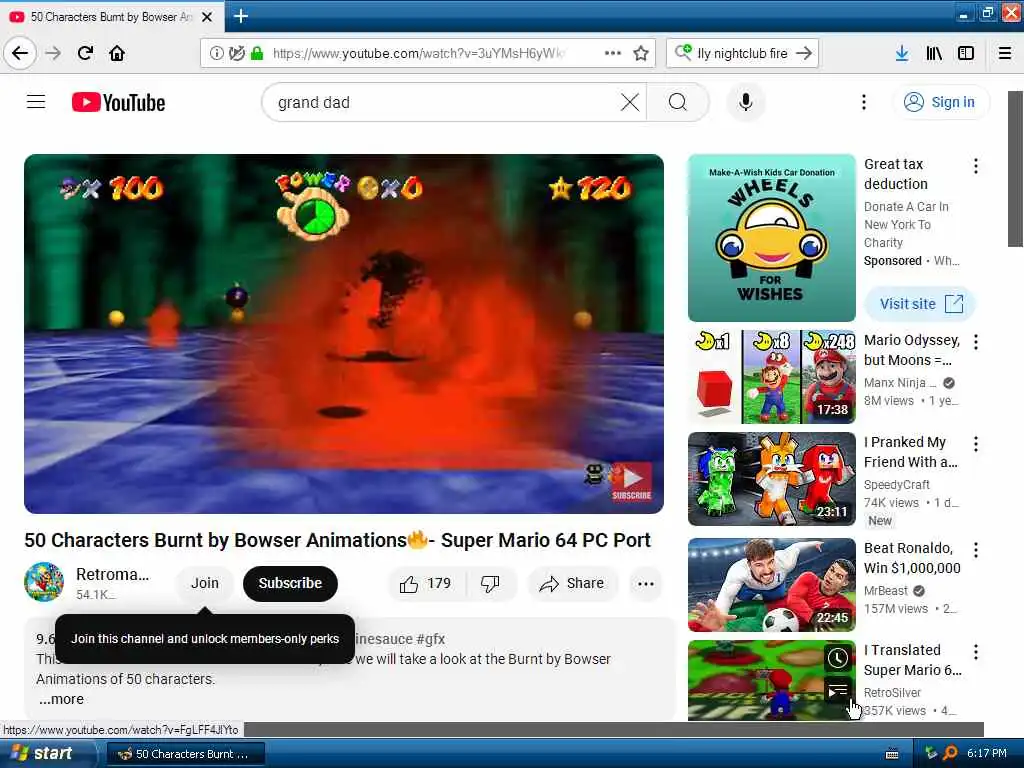This screenshot has width=1024, height=768.
Task: Open the SpeedyCraft prank video thumbnail
Action: click(771, 479)
